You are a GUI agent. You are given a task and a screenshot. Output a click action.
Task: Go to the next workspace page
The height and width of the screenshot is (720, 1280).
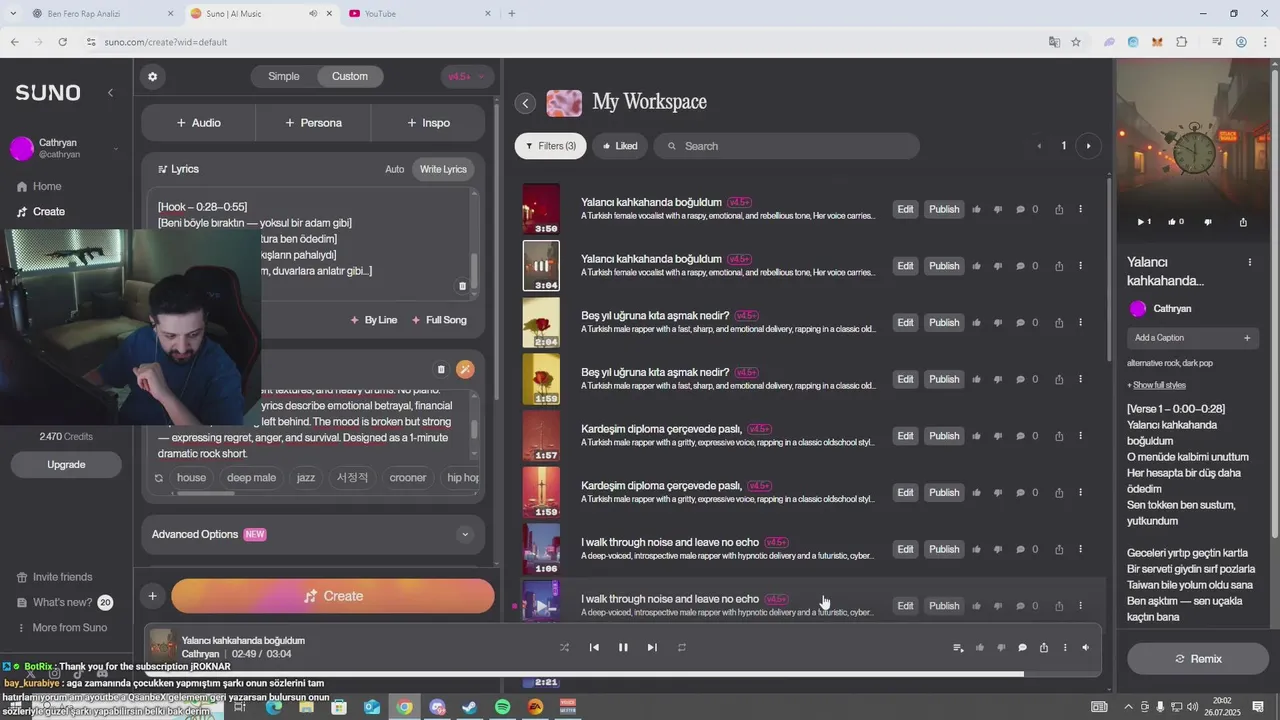click(1088, 146)
